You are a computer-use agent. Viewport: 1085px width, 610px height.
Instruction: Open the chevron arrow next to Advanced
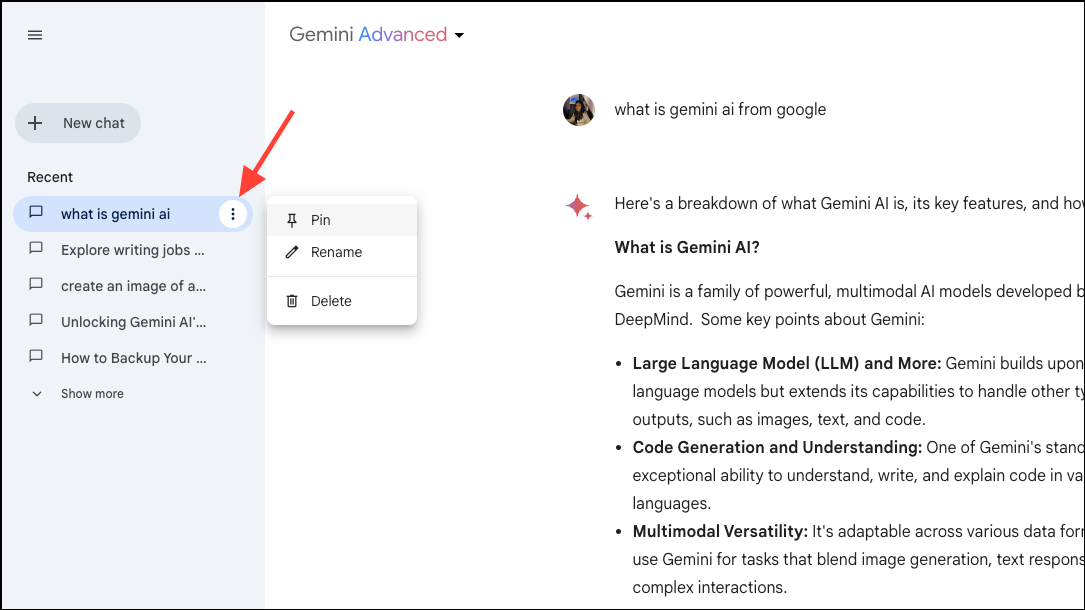tap(459, 34)
